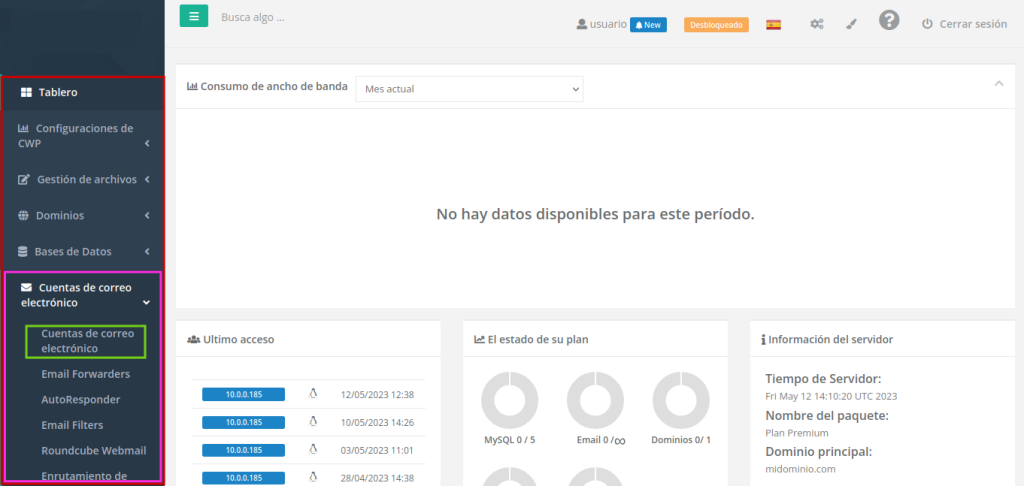Click the Busca algo search field

pyautogui.click(x=300, y=17)
